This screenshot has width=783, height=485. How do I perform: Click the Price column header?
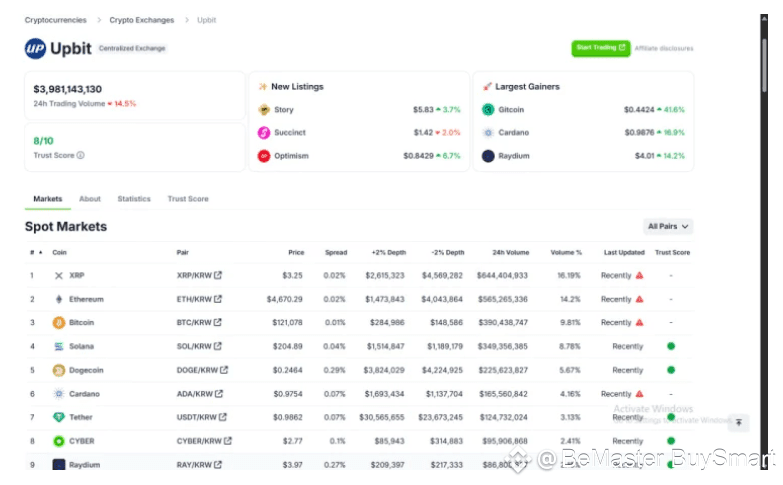click(296, 252)
